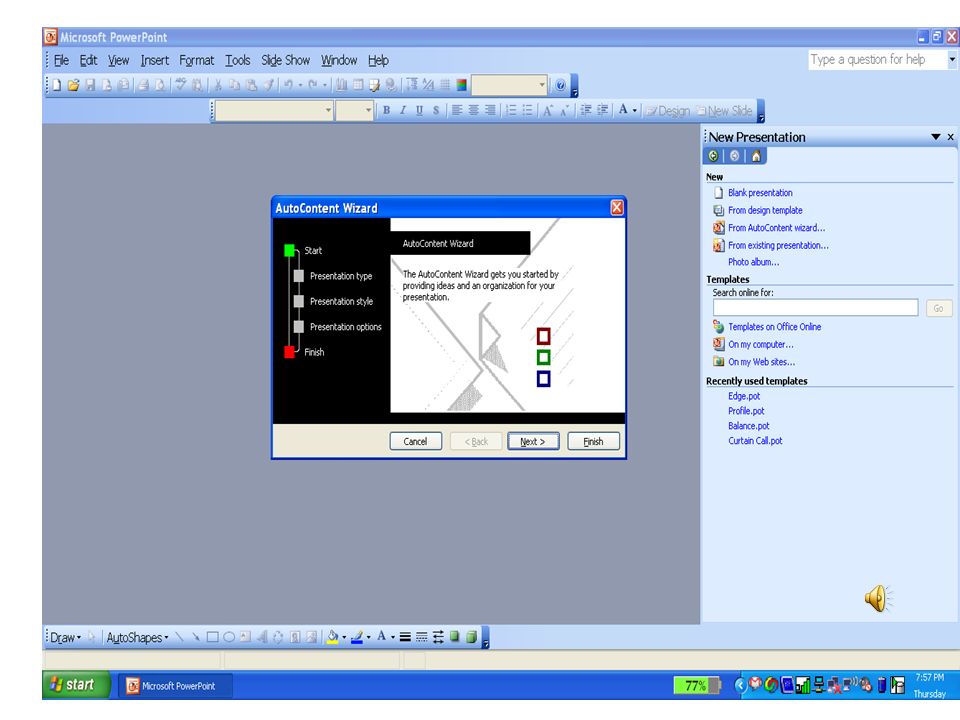Click the Insert Table icon
Screen dimensions: 960x720
click(x=358, y=85)
